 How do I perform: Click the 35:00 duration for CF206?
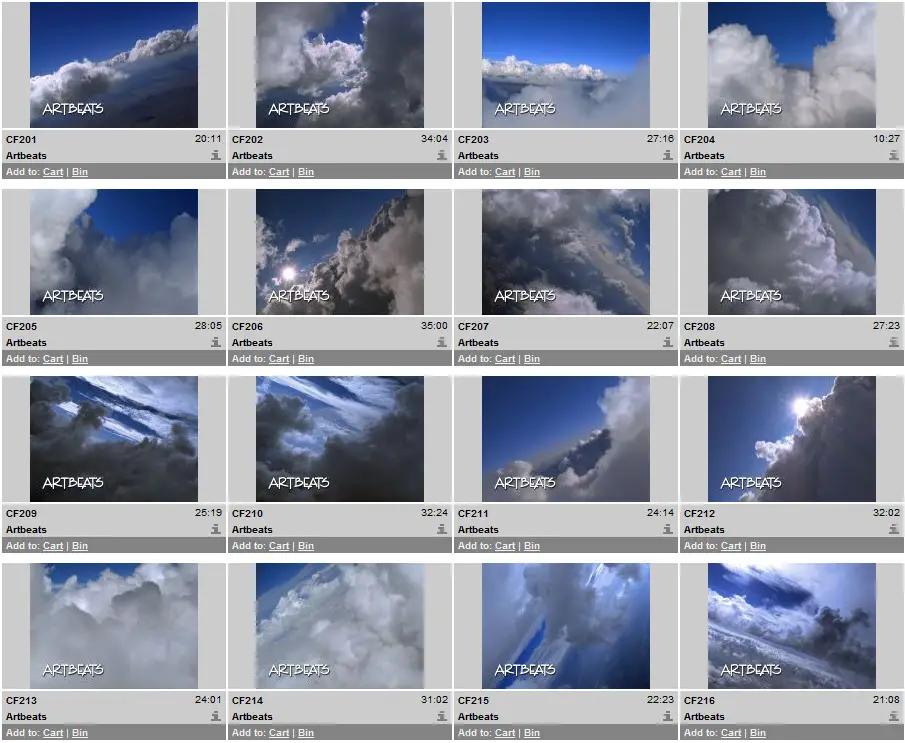pos(434,326)
